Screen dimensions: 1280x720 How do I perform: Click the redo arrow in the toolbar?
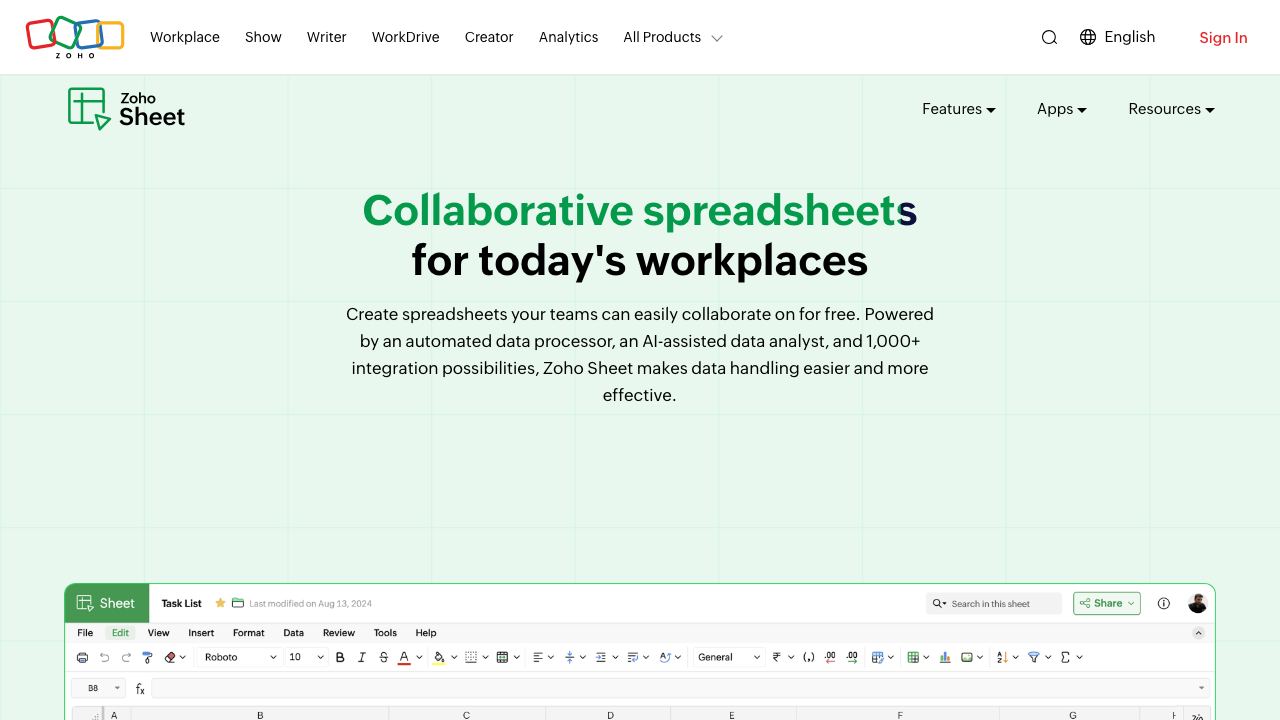coord(126,657)
